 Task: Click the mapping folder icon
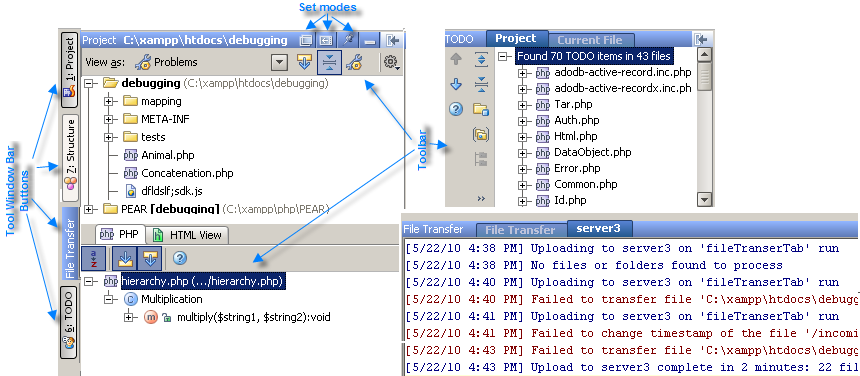tap(130, 101)
